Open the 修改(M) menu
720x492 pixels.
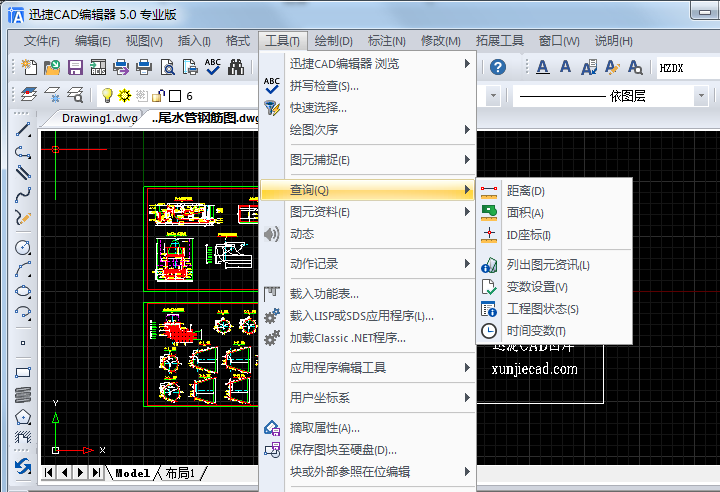coord(440,41)
